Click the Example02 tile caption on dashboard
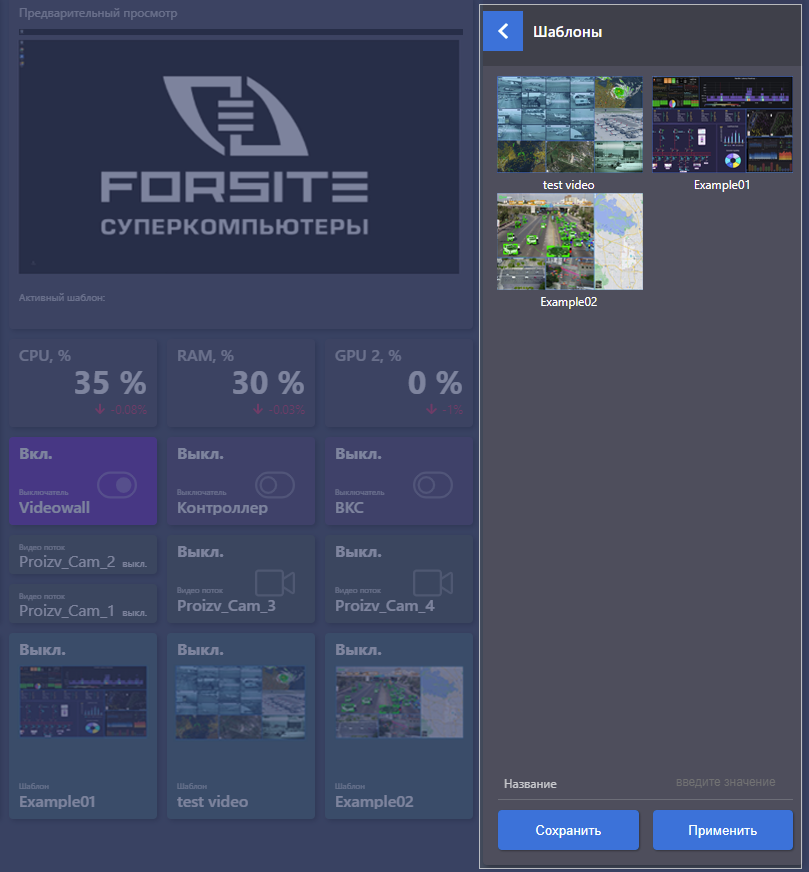809x872 pixels. [x=374, y=801]
